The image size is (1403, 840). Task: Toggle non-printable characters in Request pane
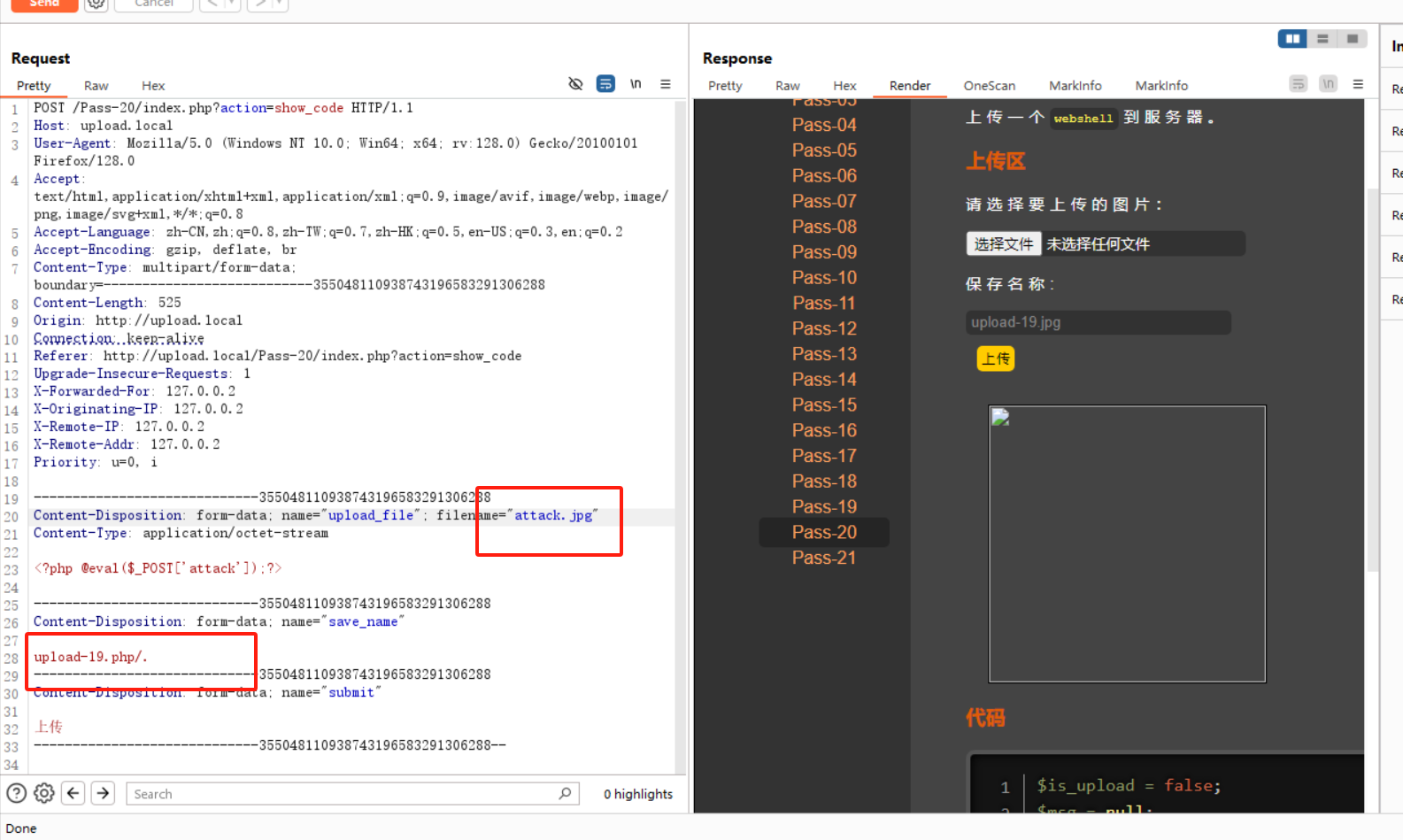(x=636, y=84)
